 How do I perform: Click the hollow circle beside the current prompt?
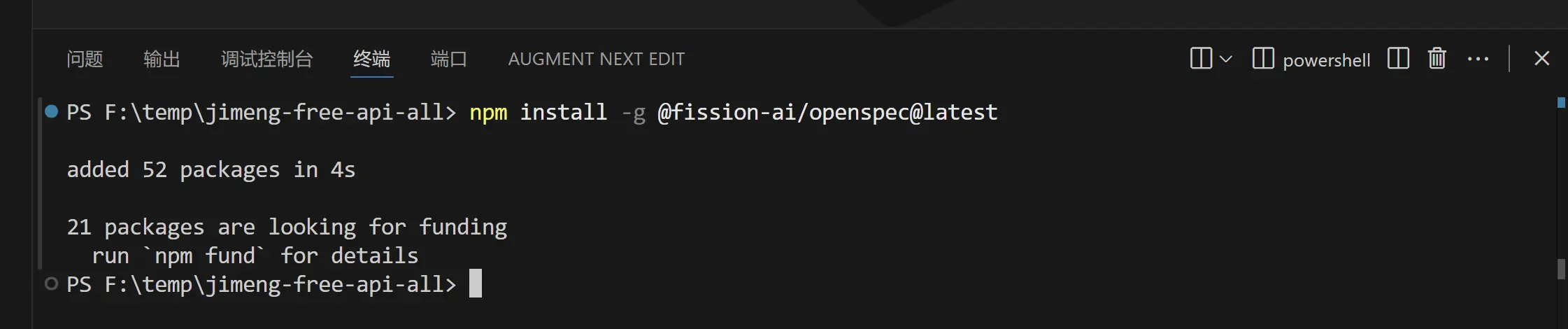51,283
